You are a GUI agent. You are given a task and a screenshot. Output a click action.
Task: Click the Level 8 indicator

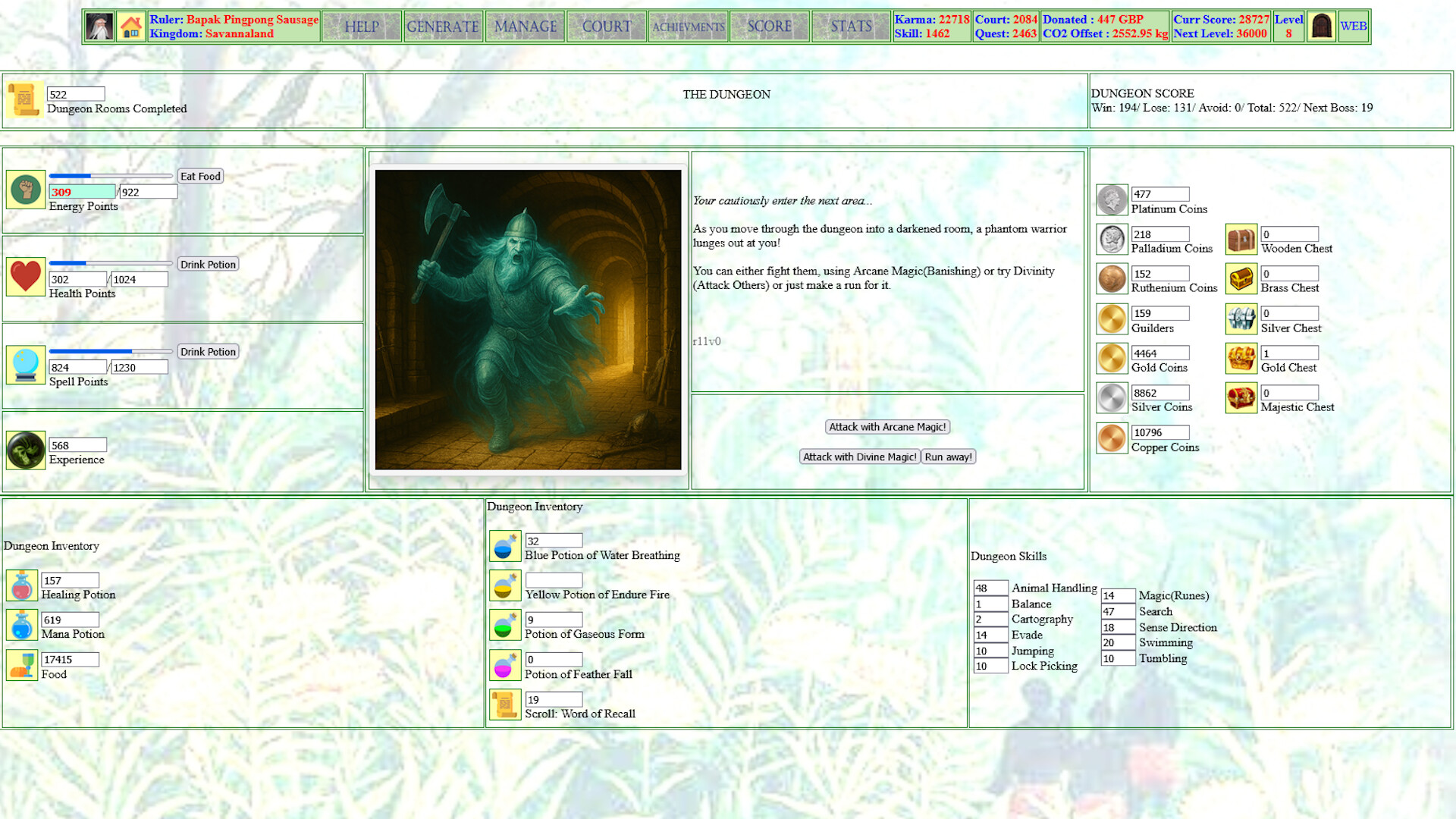[1288, 27]
